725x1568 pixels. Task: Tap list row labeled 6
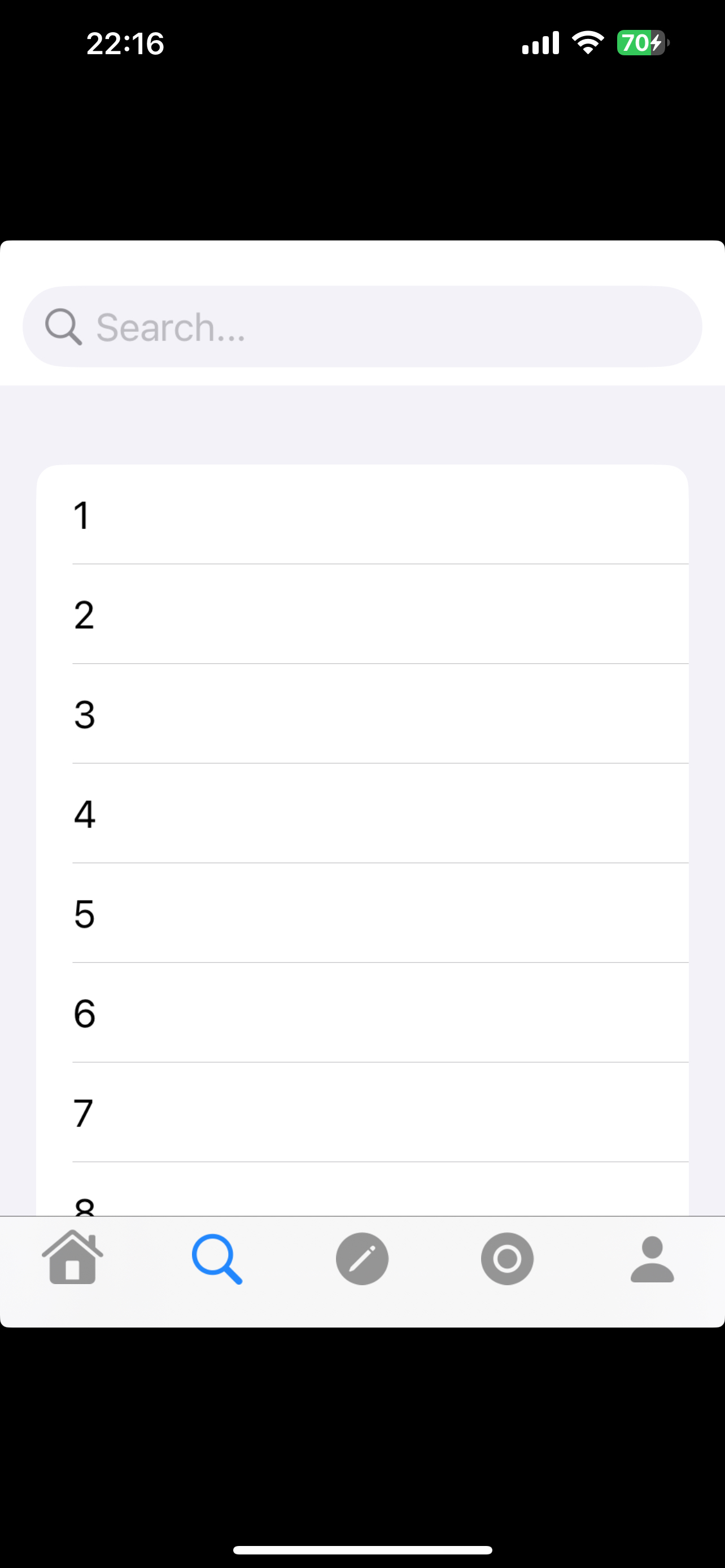(362, 1013)
